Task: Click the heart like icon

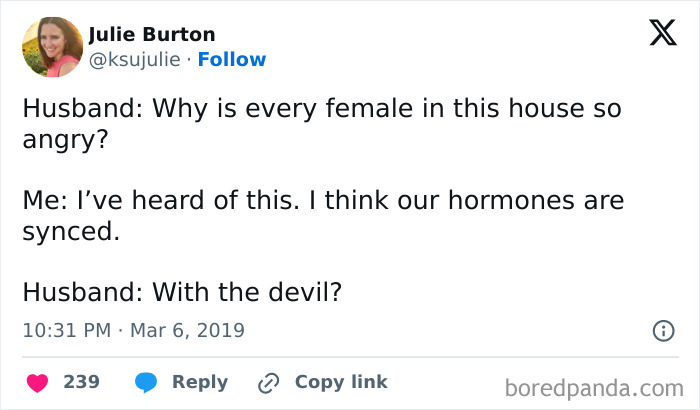Action: pos(37,382)
